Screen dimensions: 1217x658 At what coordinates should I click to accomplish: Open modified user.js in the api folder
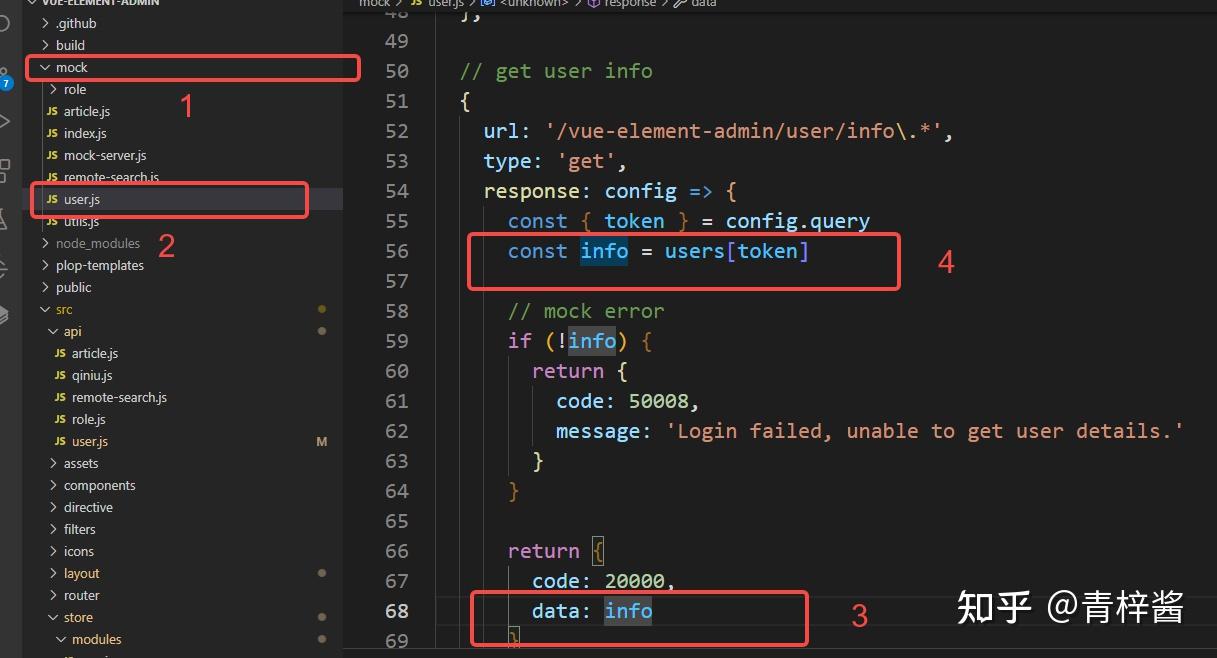pos(90,441)
